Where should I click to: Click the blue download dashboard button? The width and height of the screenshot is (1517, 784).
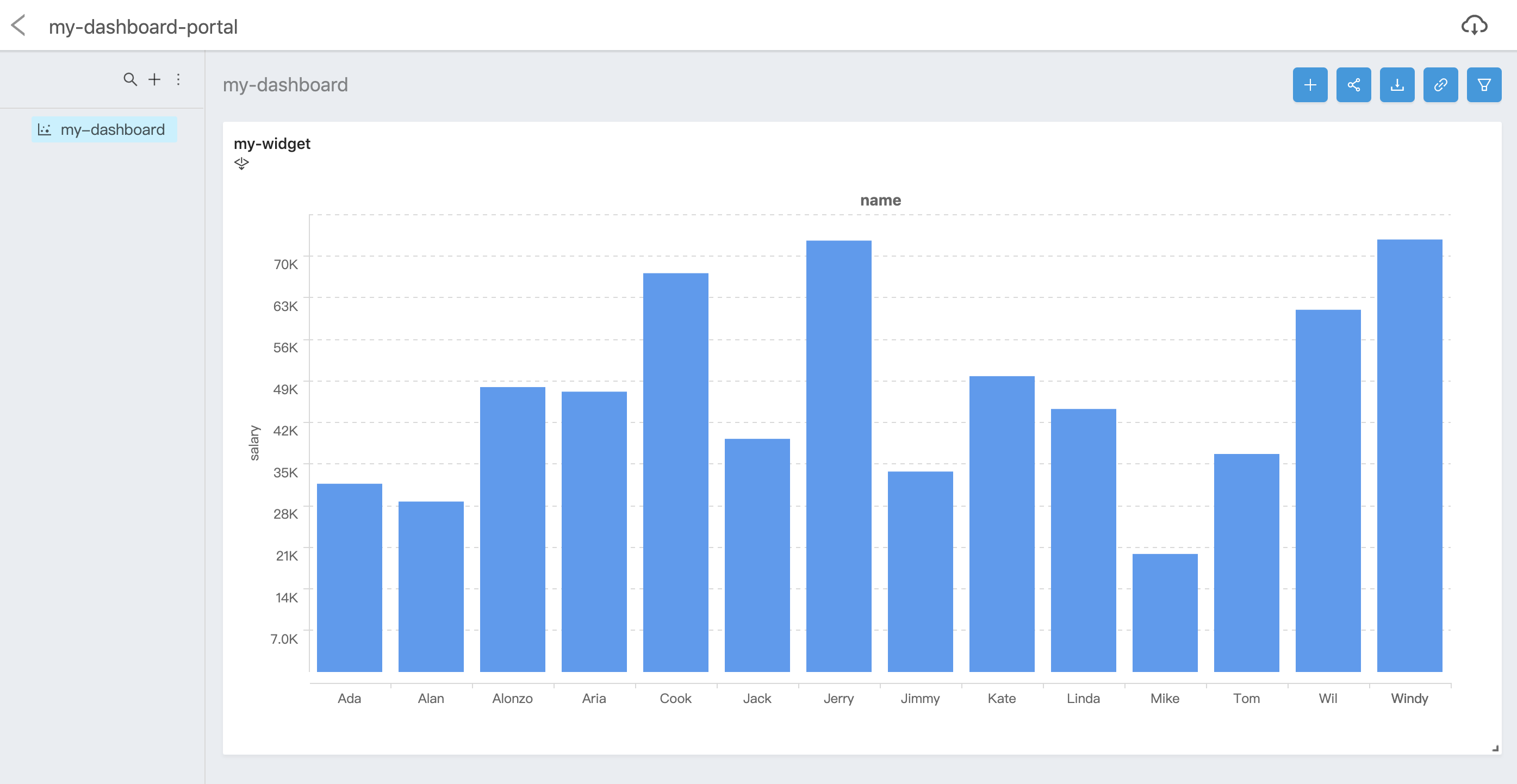(1397, 85)
